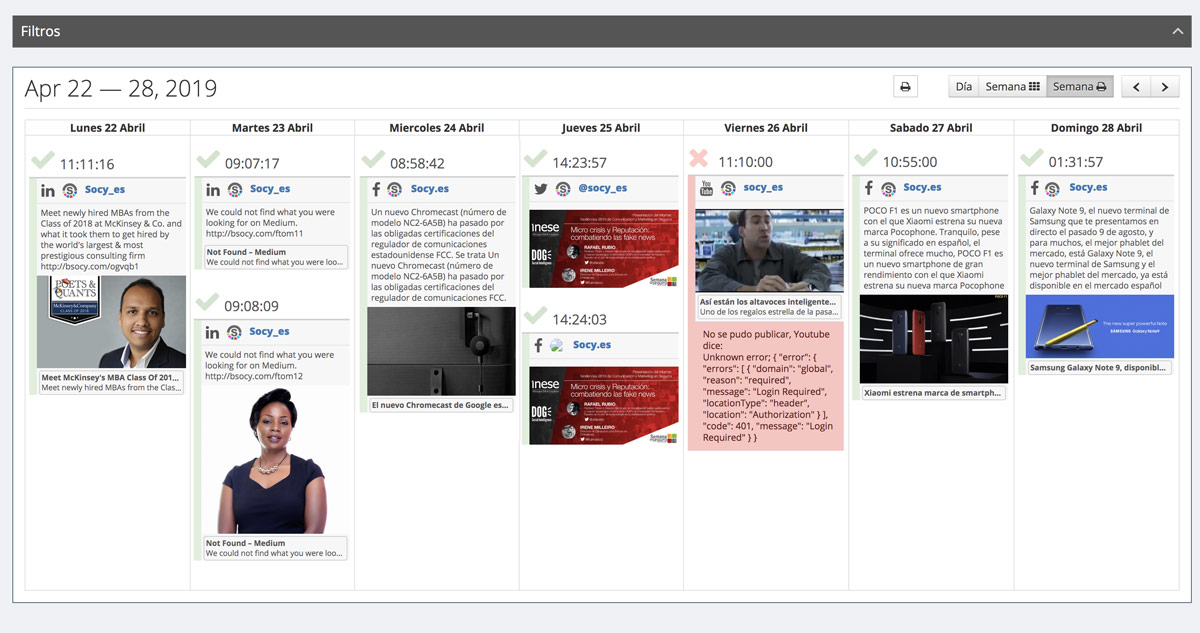Screen dimensions: 1200x633
Task: Click the Lunes 22 Abril header
Action: tap(107, 128)
